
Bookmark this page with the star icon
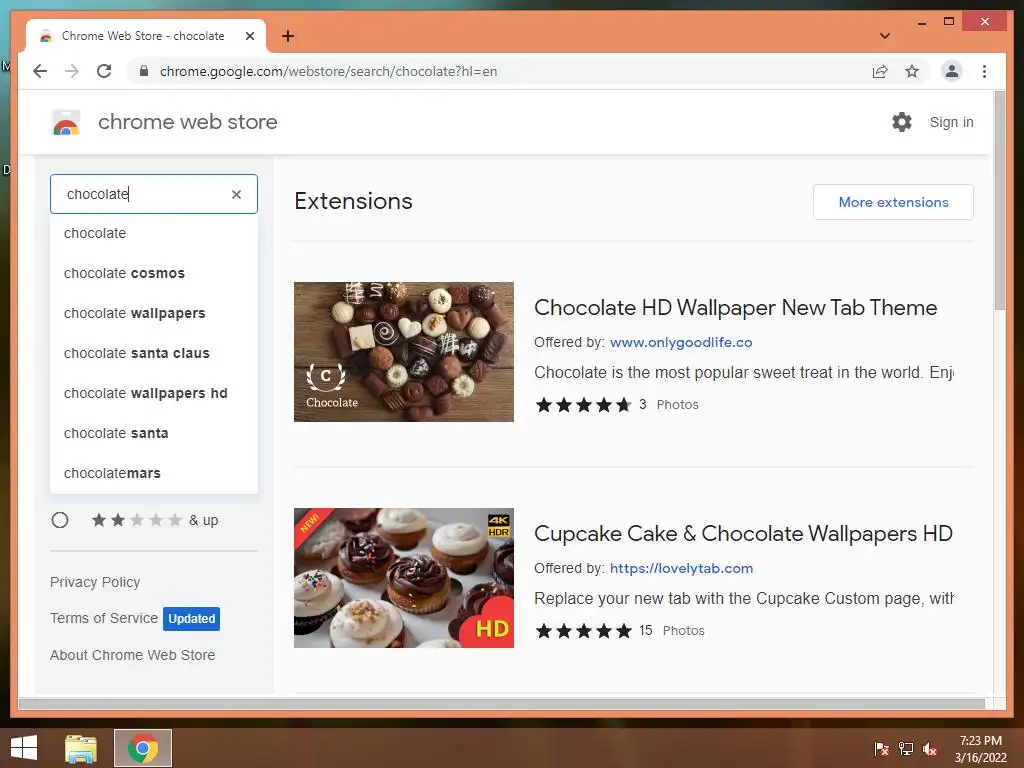coord(912,71)
